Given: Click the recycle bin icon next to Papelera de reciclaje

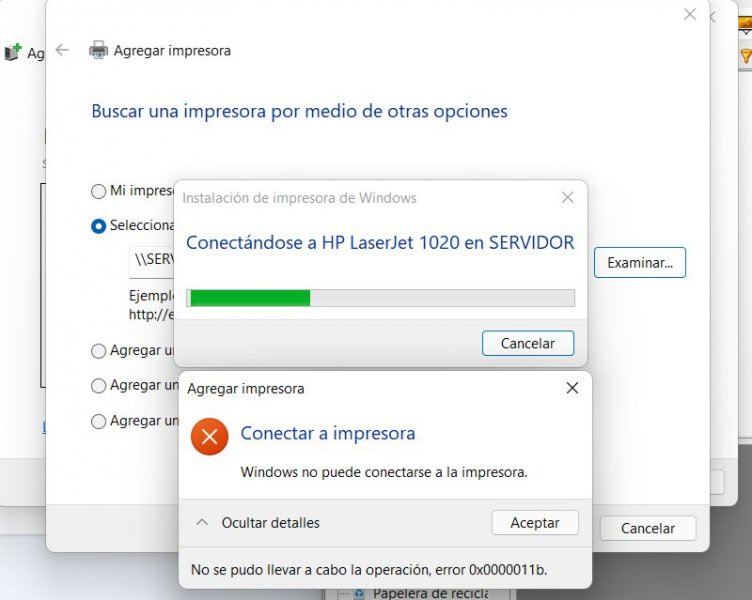Looking at the screenshot, I should [x=359, y=594].
